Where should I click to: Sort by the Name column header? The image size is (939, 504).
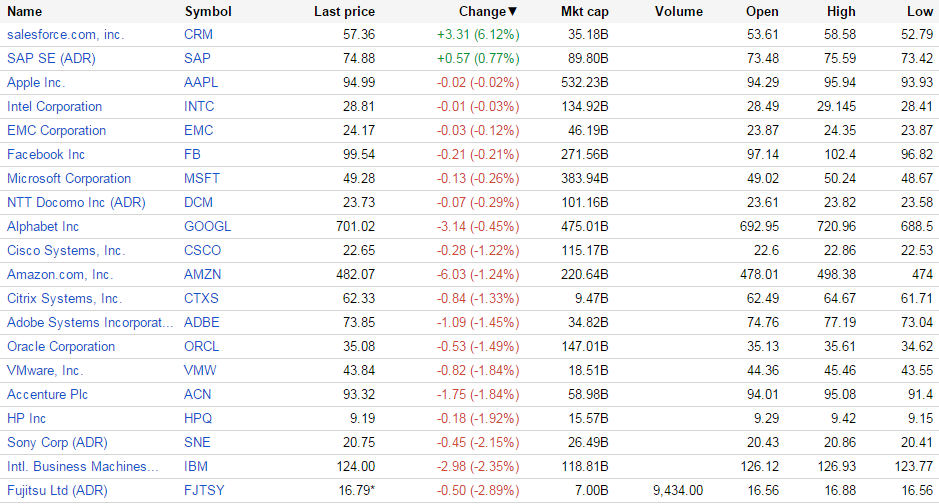tap(25, 11)
